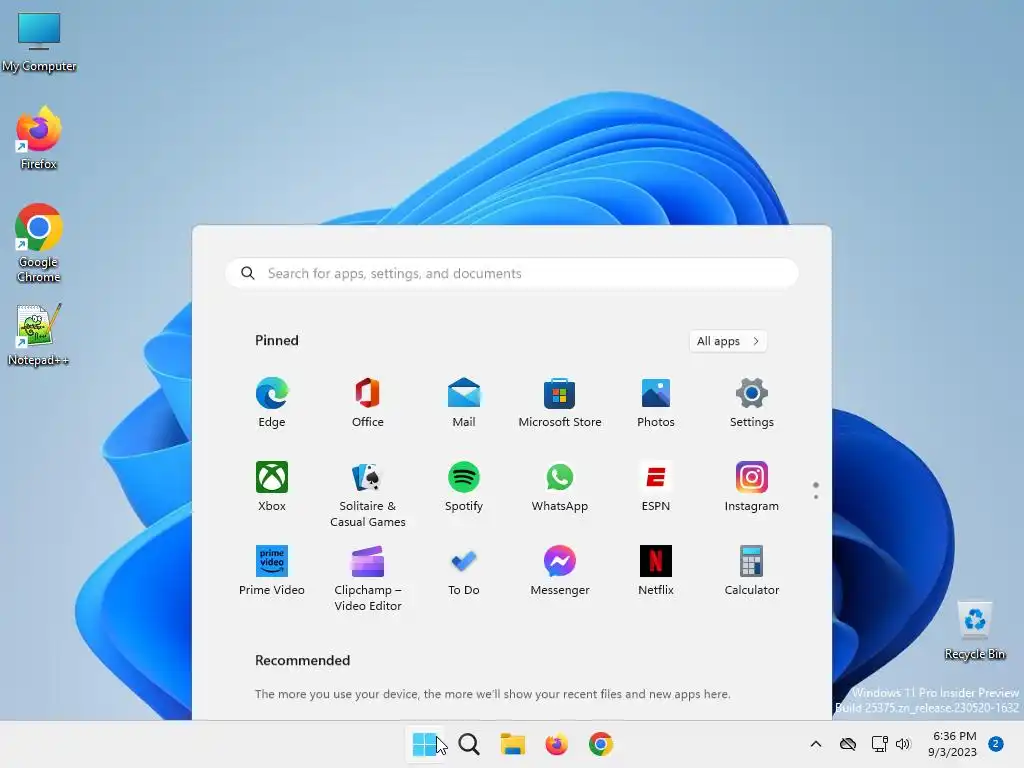Launch Chrome from the taskbar
The width and height of the screenshot is (1024, 768).
click(x=601, y=744)
